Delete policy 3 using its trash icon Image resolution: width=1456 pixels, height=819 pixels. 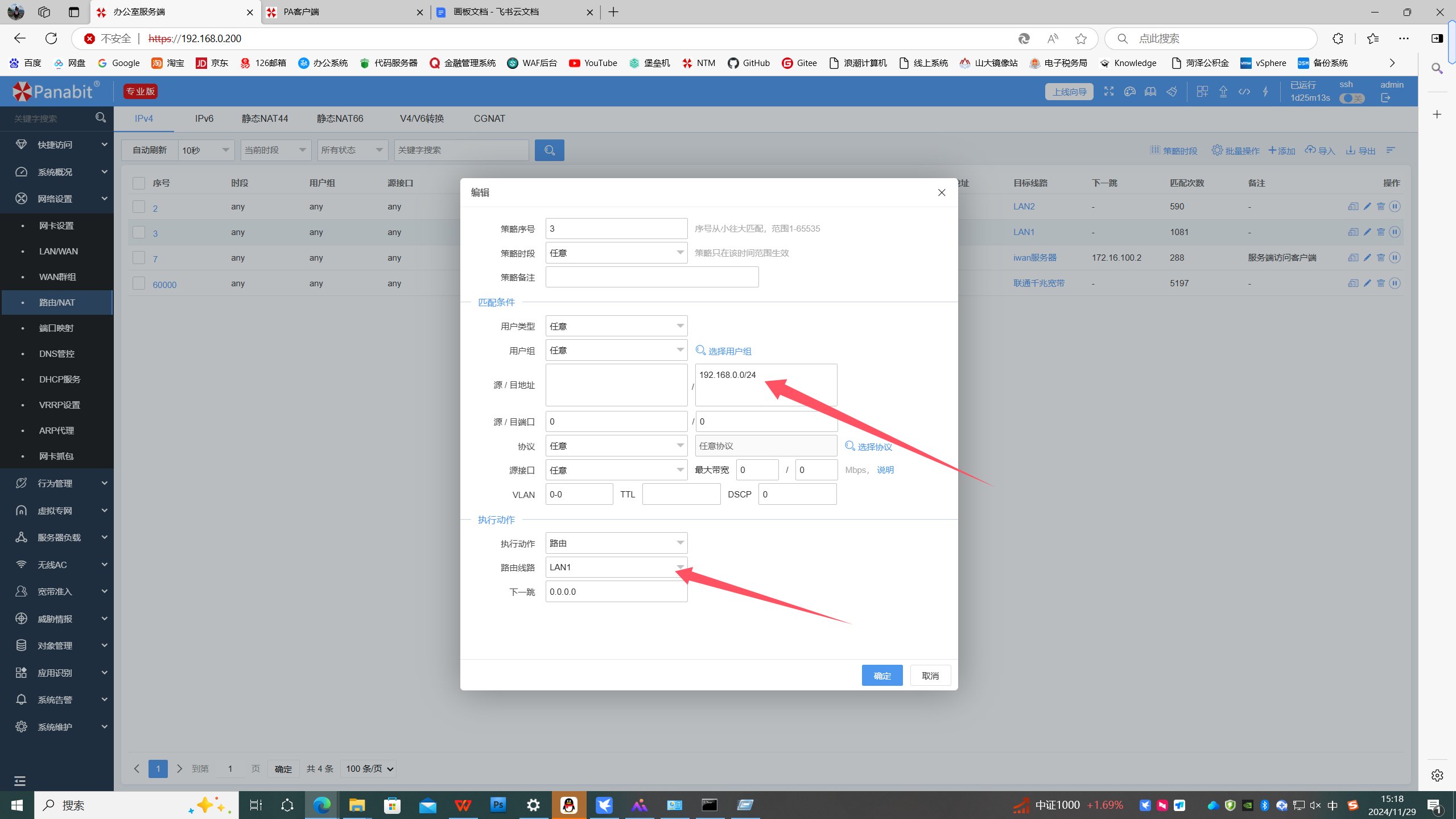coord(1380,232)
